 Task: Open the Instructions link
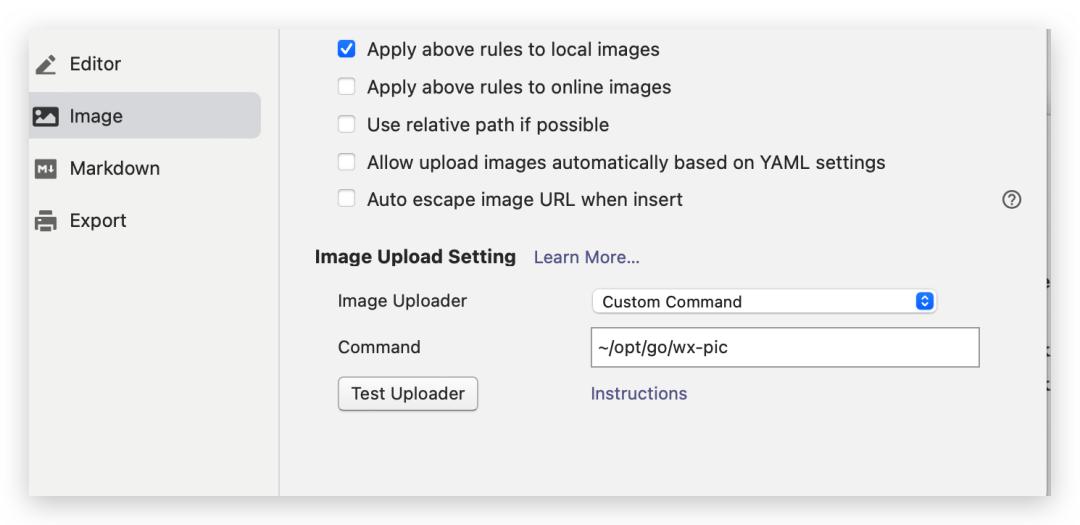(638, 393)
